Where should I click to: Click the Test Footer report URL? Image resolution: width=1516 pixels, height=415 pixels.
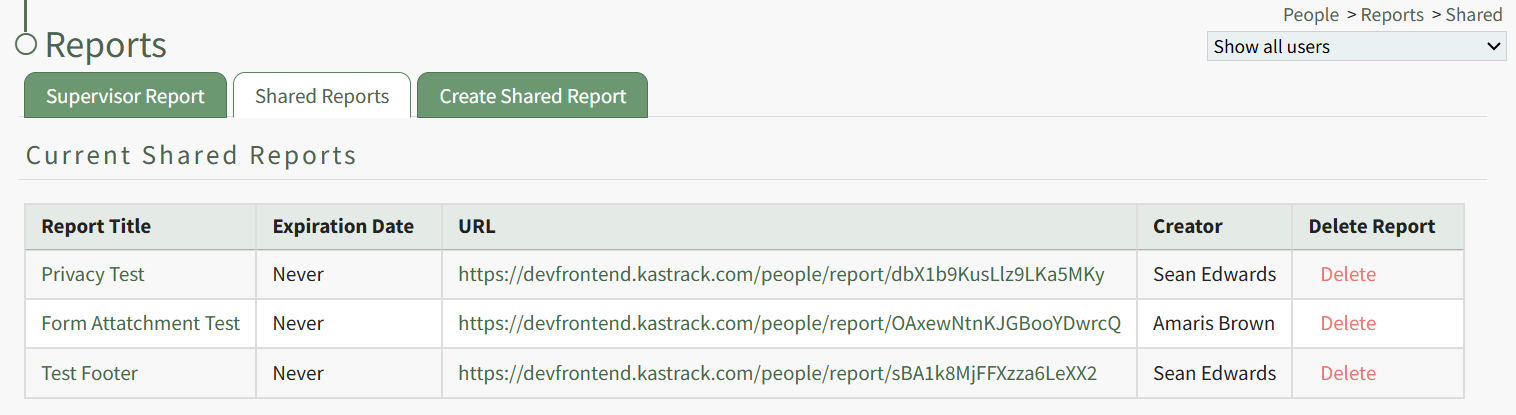tap(777, 373)
